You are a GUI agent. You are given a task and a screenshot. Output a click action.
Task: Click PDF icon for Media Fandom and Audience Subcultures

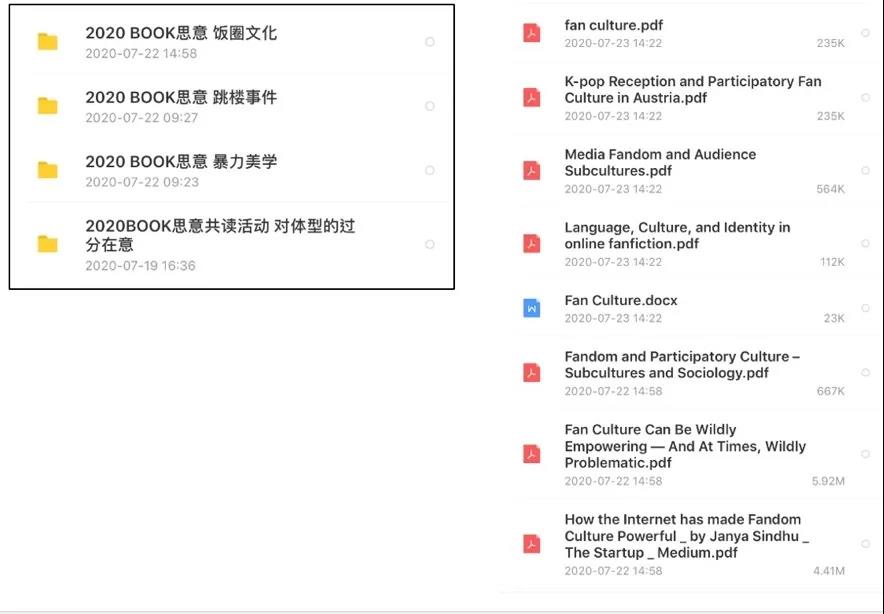(x=531, y=171)
